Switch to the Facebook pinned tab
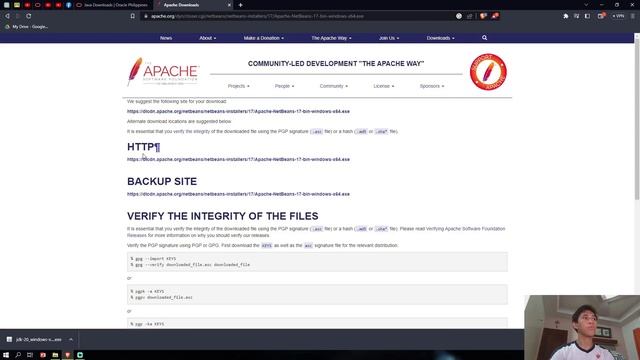Image resolution: width=640 pixels, height=360 pixels. (x=69, y=5)
